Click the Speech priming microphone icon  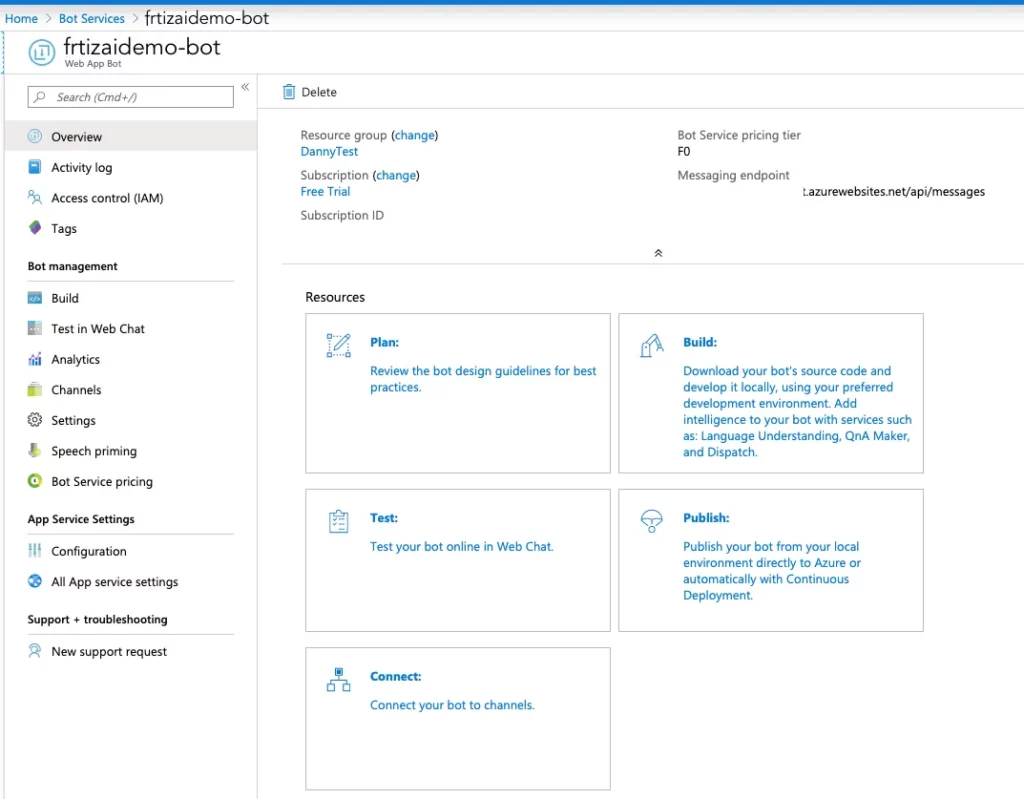[x=35, y=450]
